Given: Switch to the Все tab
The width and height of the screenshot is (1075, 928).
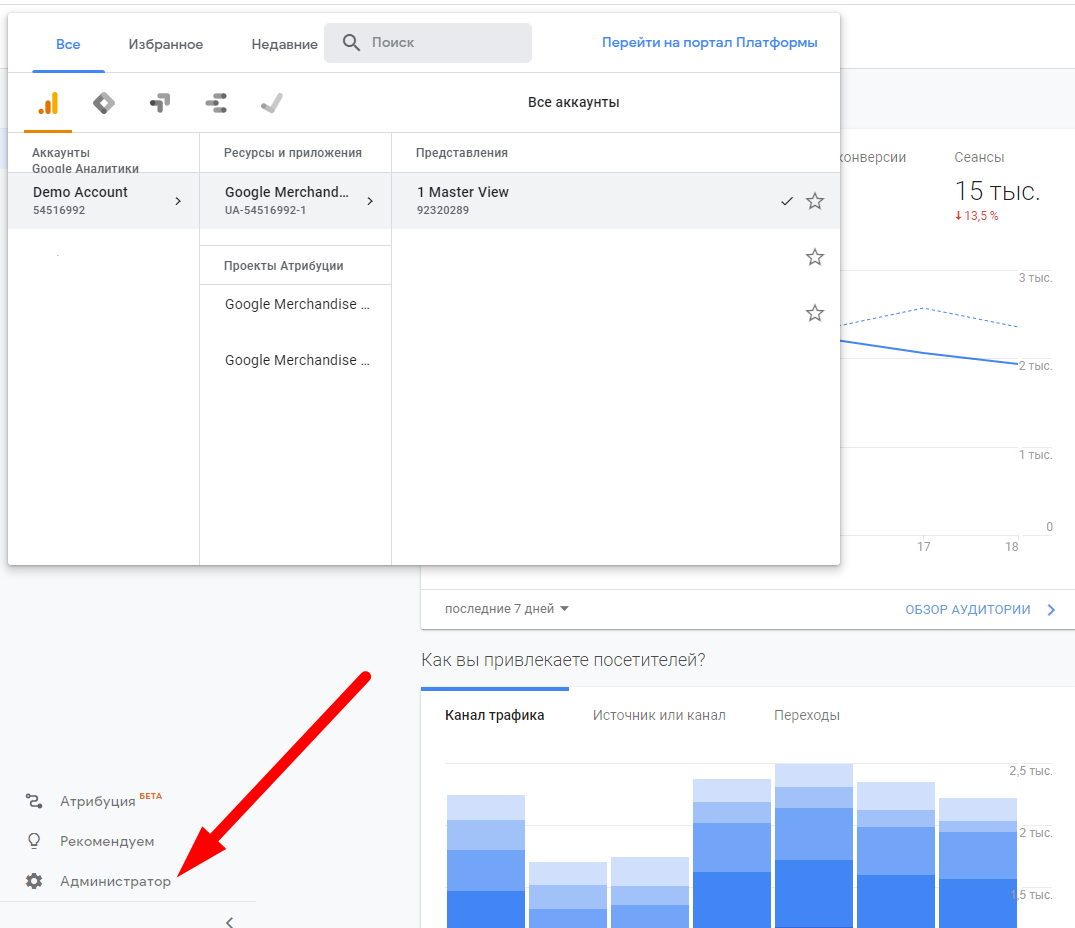Looking at the screenshot, I should (x=68, y=45).
